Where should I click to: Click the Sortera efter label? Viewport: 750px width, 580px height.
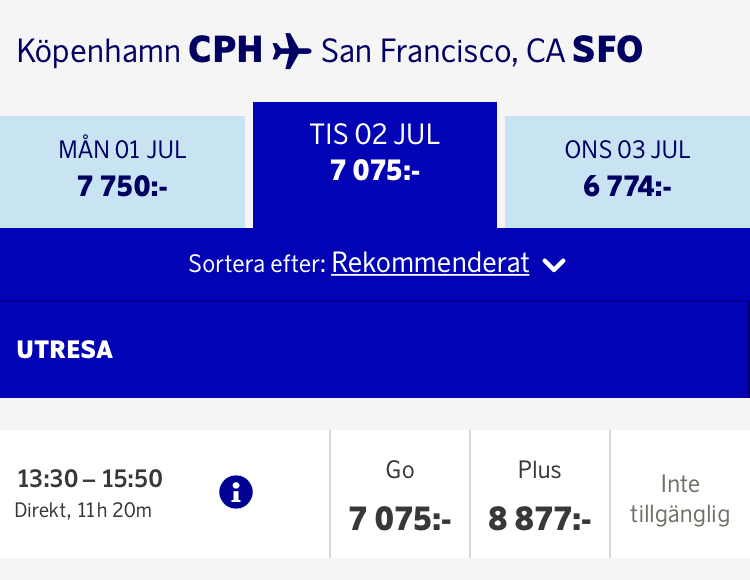(x=257, y=265)
